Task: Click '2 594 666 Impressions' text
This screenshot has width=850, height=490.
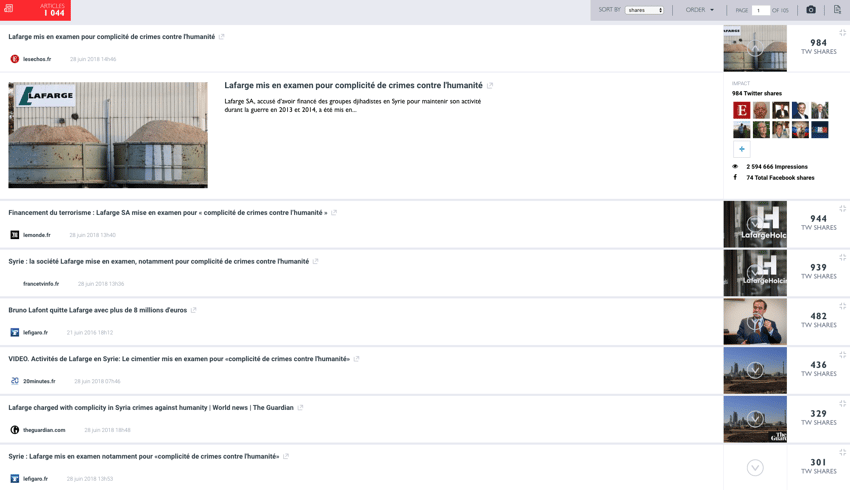Action: [x=777, y=167]
